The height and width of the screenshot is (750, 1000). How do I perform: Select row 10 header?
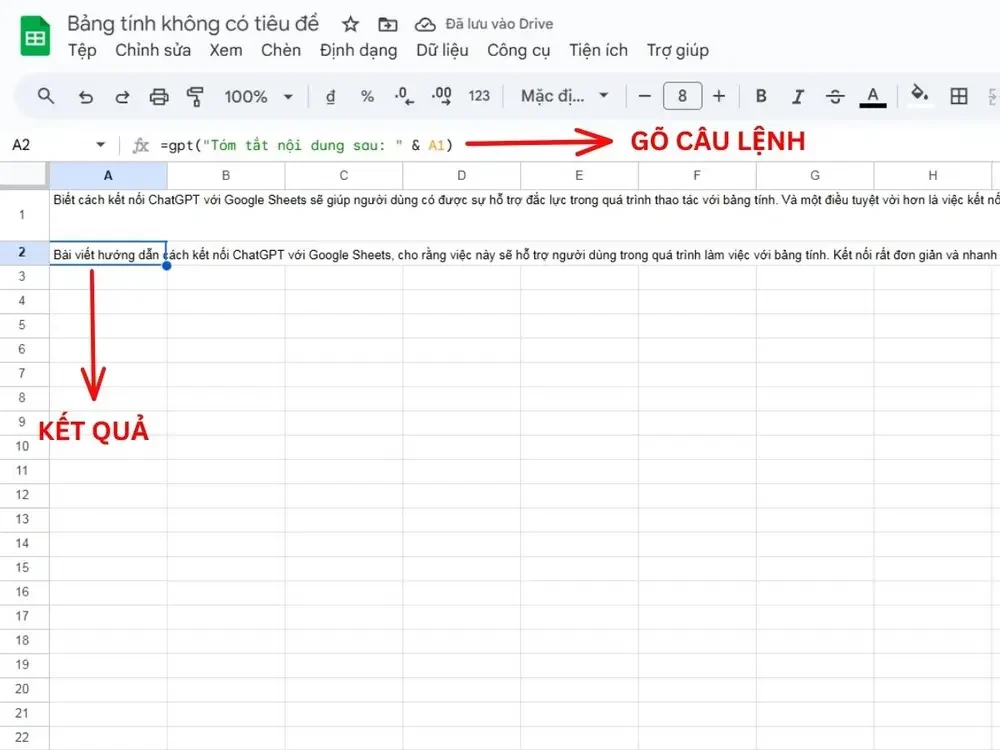[x=24, y=446]
